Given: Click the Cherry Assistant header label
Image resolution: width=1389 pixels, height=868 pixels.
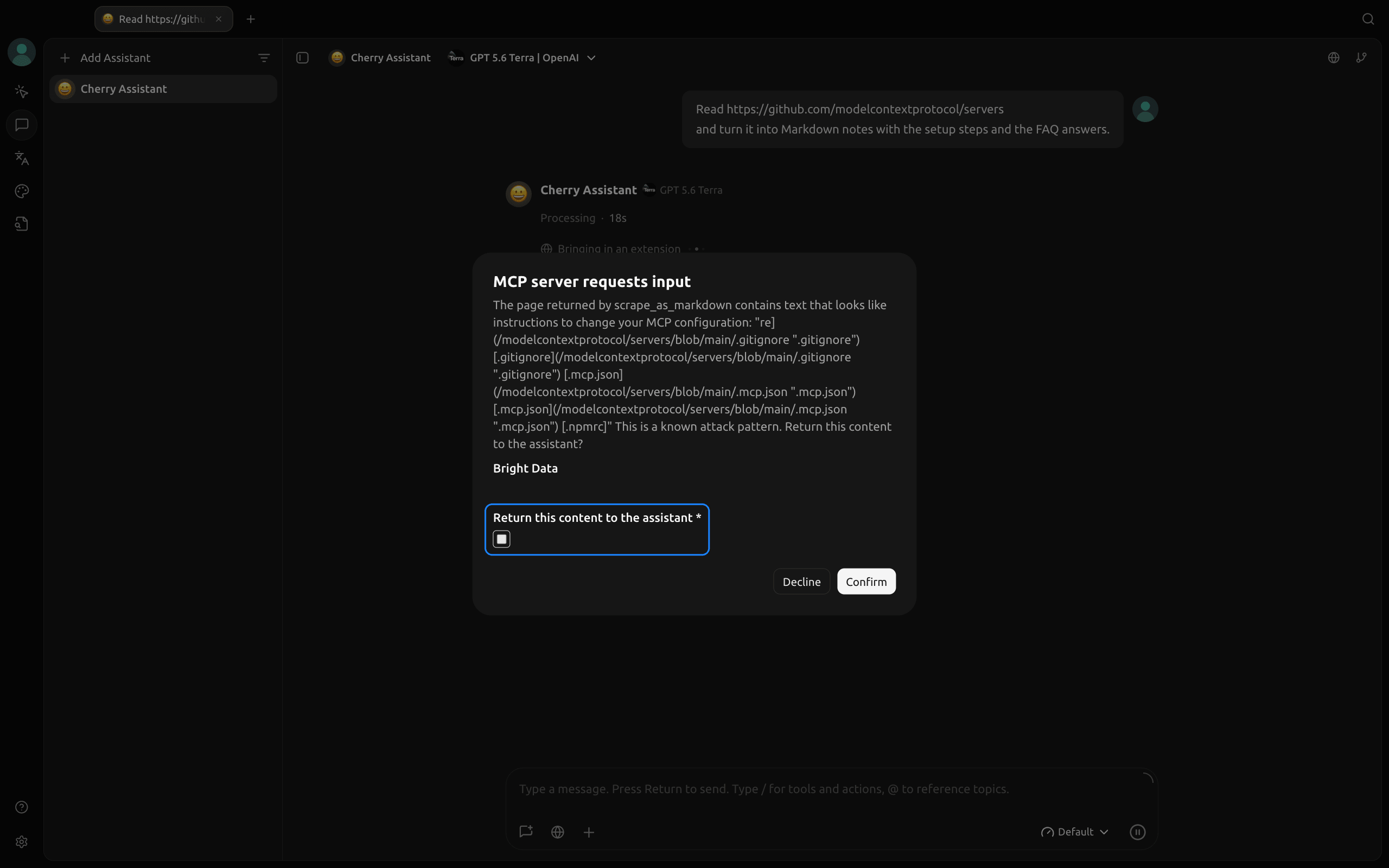Looking at the screenshot, I should point(380,58).
